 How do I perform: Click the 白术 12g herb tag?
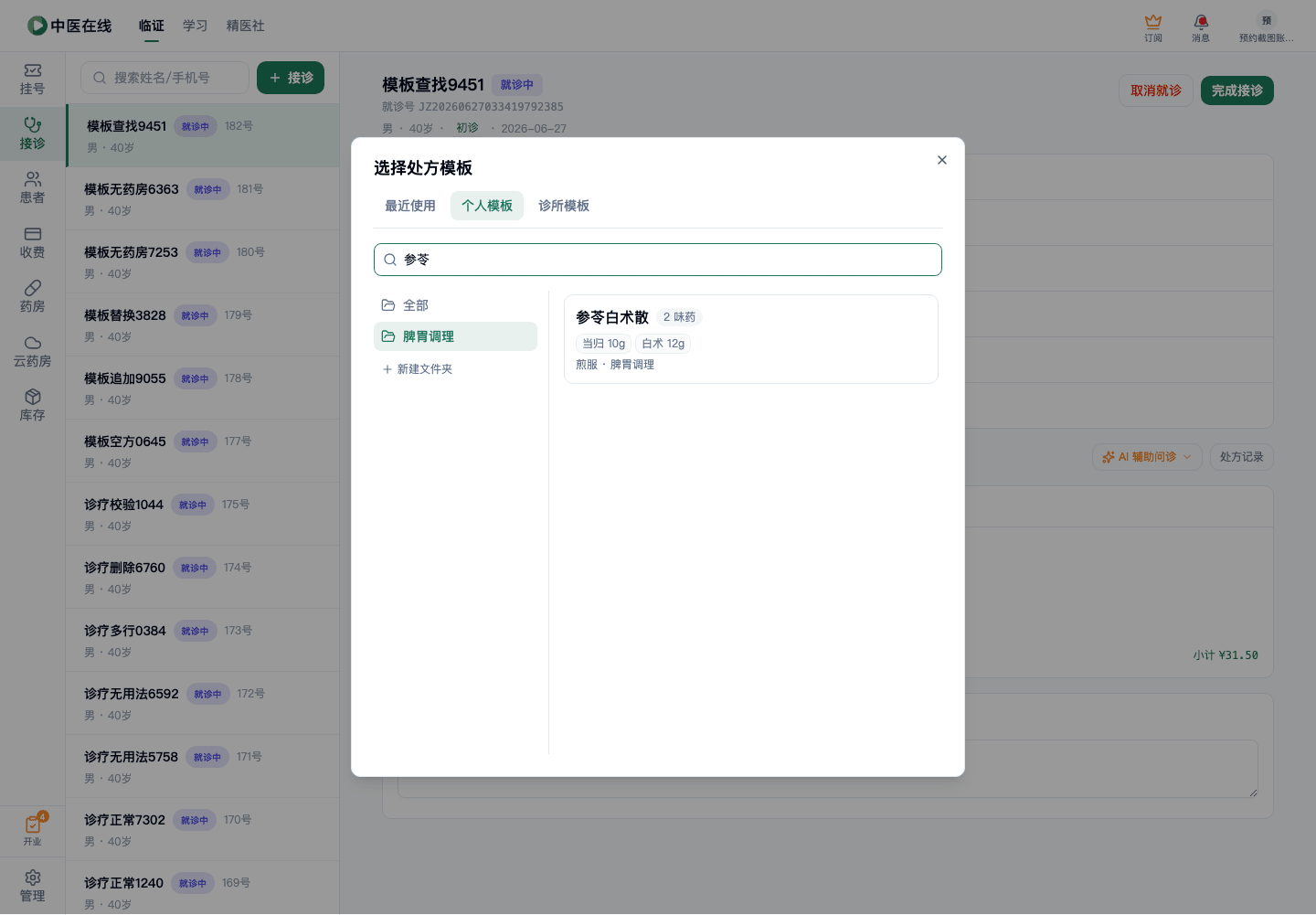[x=663, y=344]
